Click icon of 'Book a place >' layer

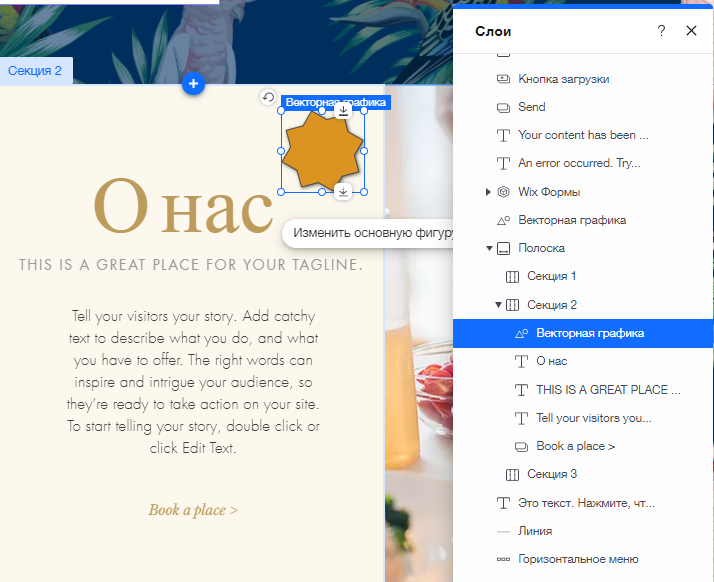pyautogui.click(x=521, y=447)
